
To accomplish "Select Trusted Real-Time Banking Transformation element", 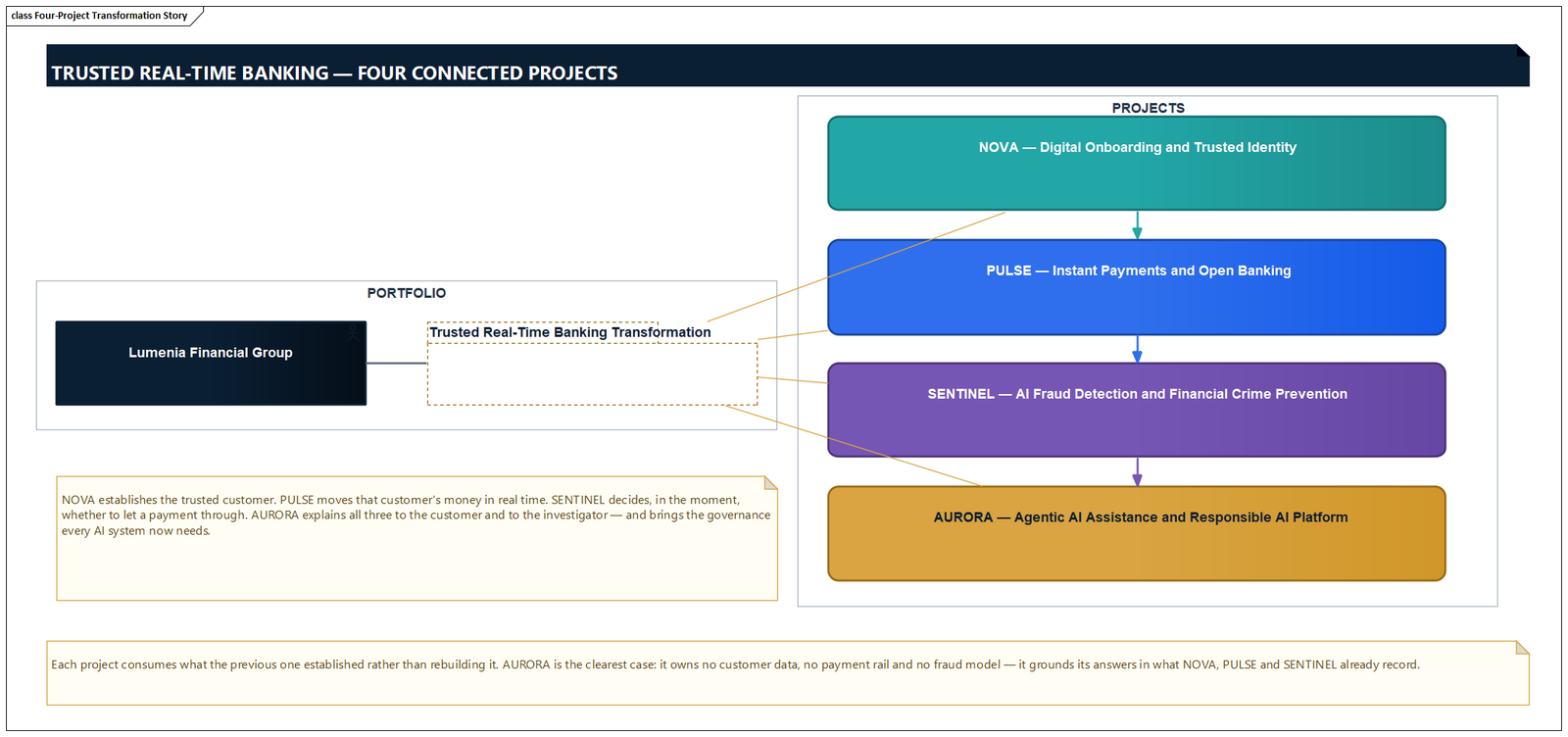I will [x=592, y=364].
